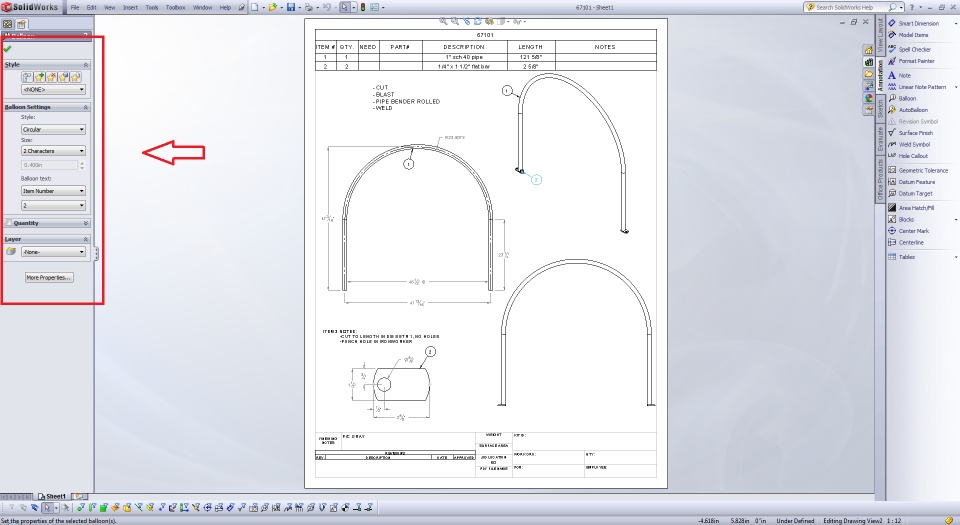Choose Linear Note Pattern tool
Screen dimensions: 960x525
[x=917, y=87]
